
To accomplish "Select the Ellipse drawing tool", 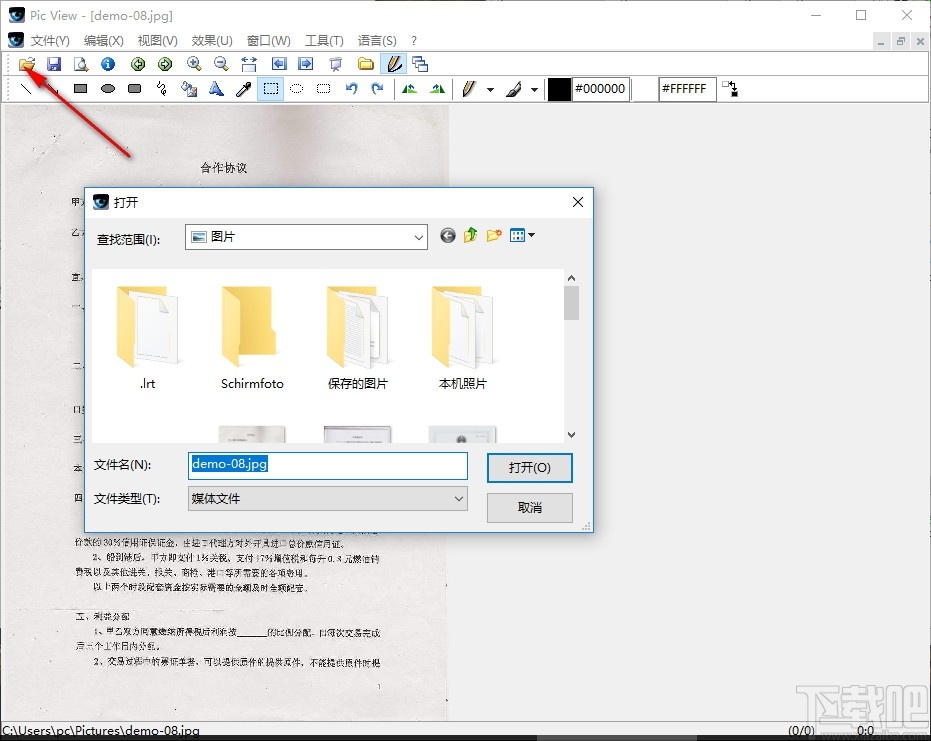I will coord(108,88).
